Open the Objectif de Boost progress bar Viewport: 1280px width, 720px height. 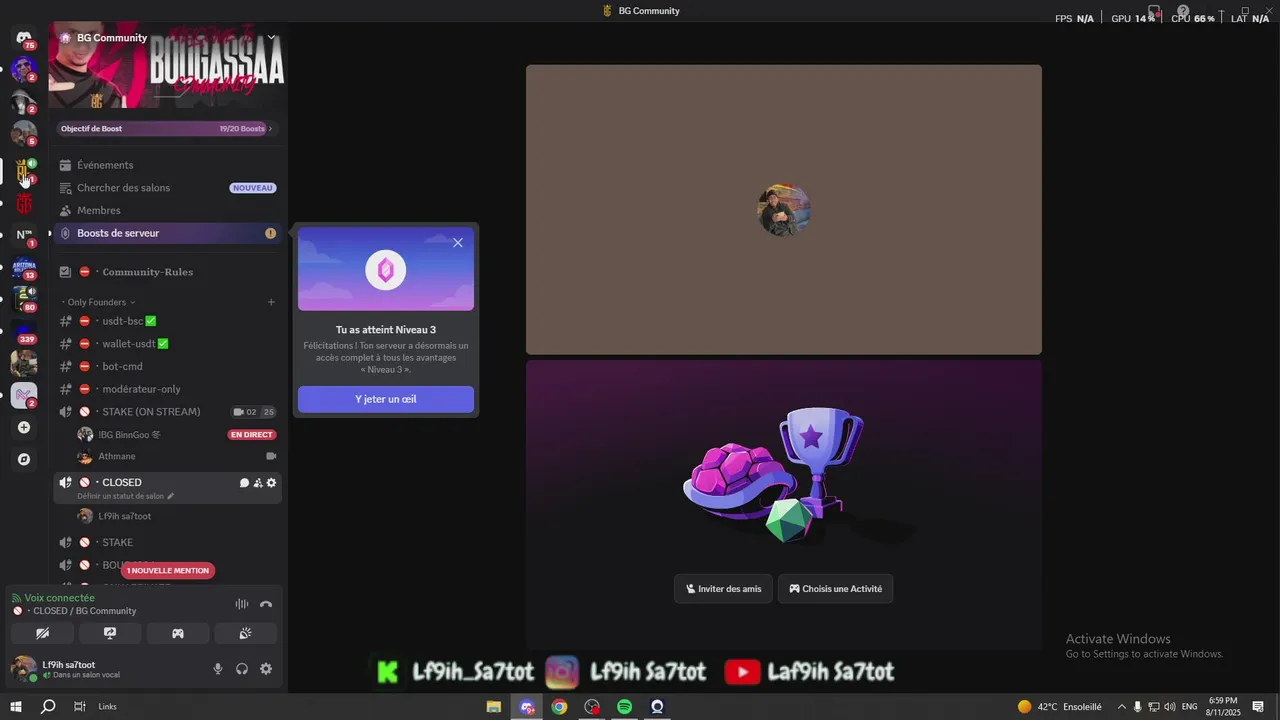[166, 128]
